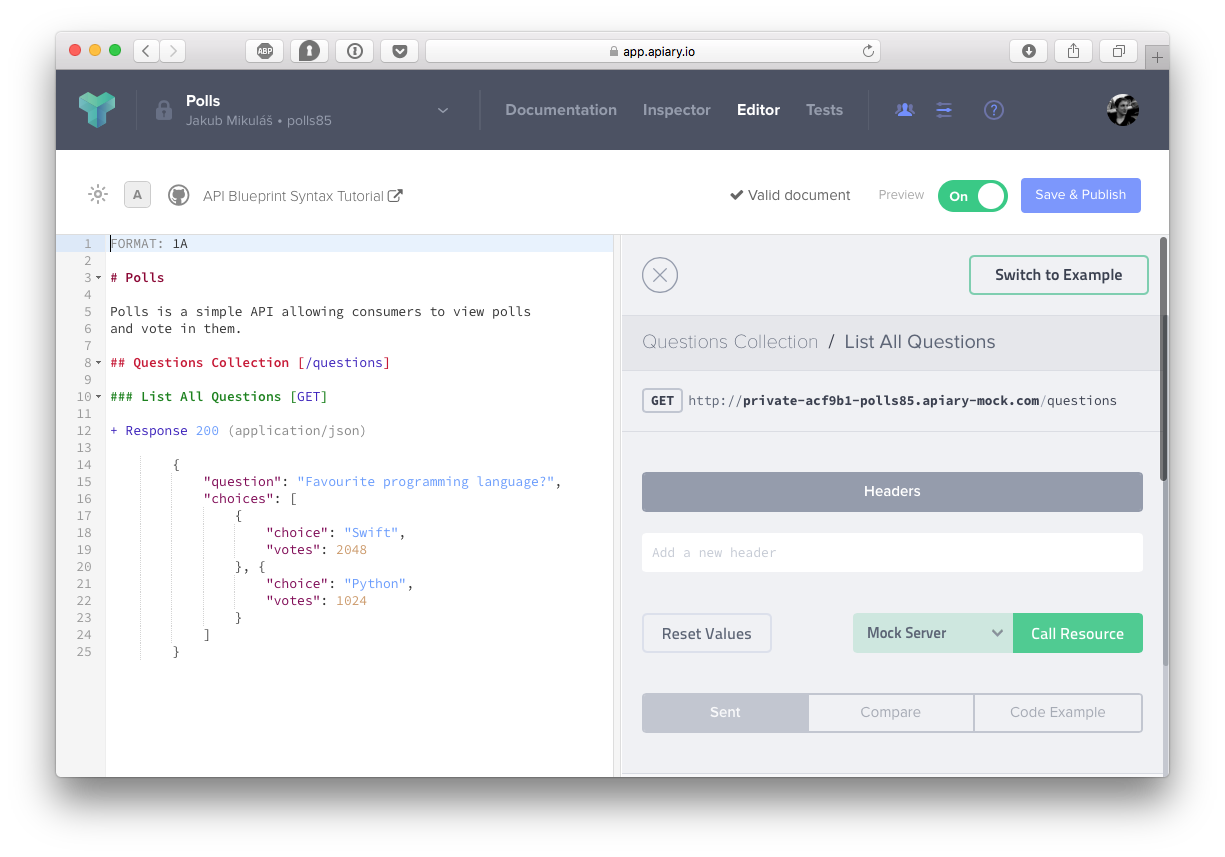Click the Safari share icon
This screenshot has width=1225, height=857.
[x=1074, y=51]
